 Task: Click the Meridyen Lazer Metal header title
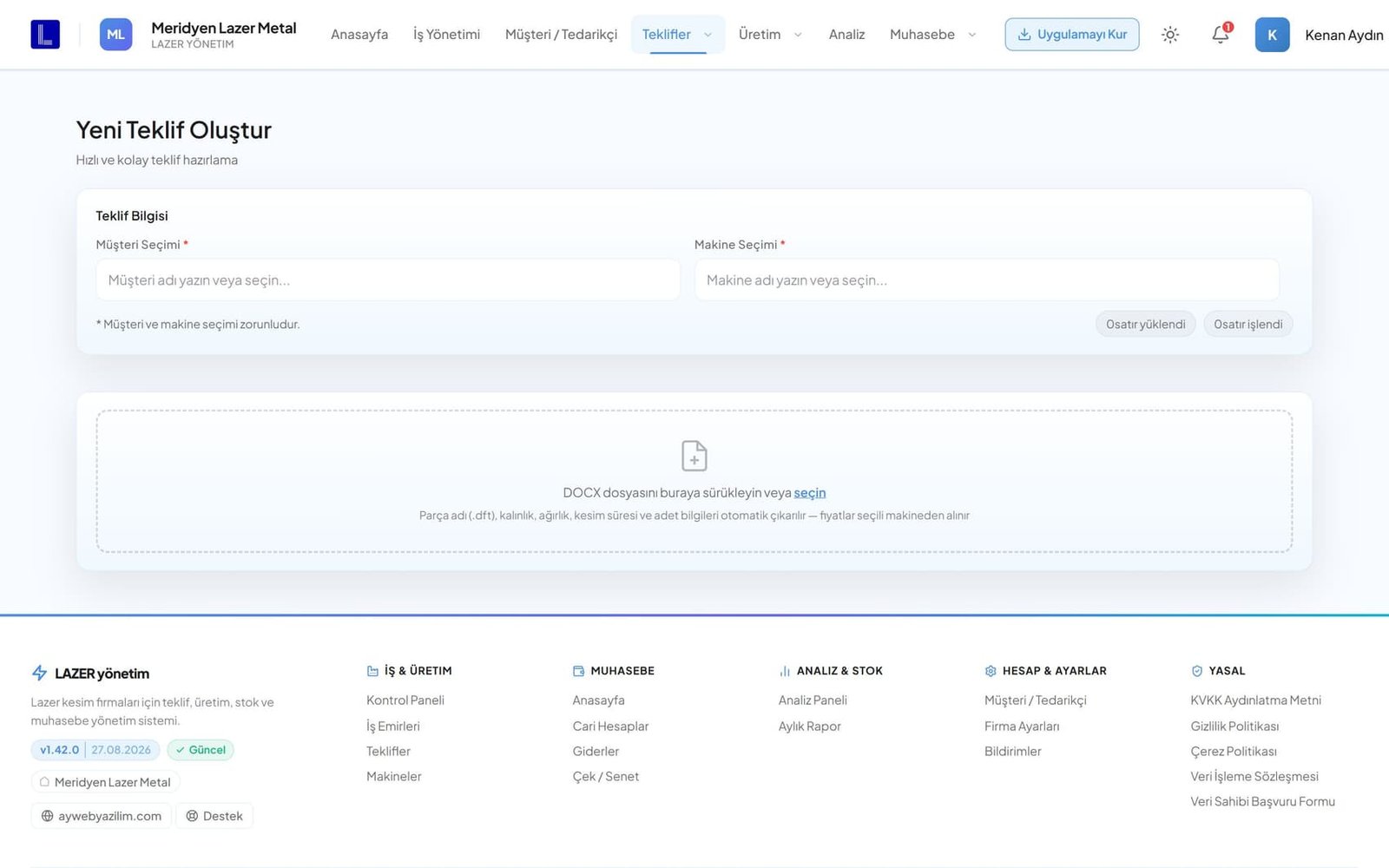pos(224,28)
